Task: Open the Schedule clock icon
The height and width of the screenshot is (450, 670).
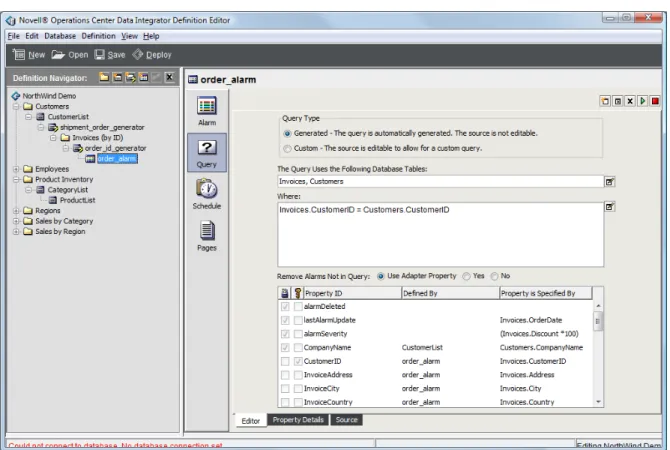Action: tap(207, 189)
